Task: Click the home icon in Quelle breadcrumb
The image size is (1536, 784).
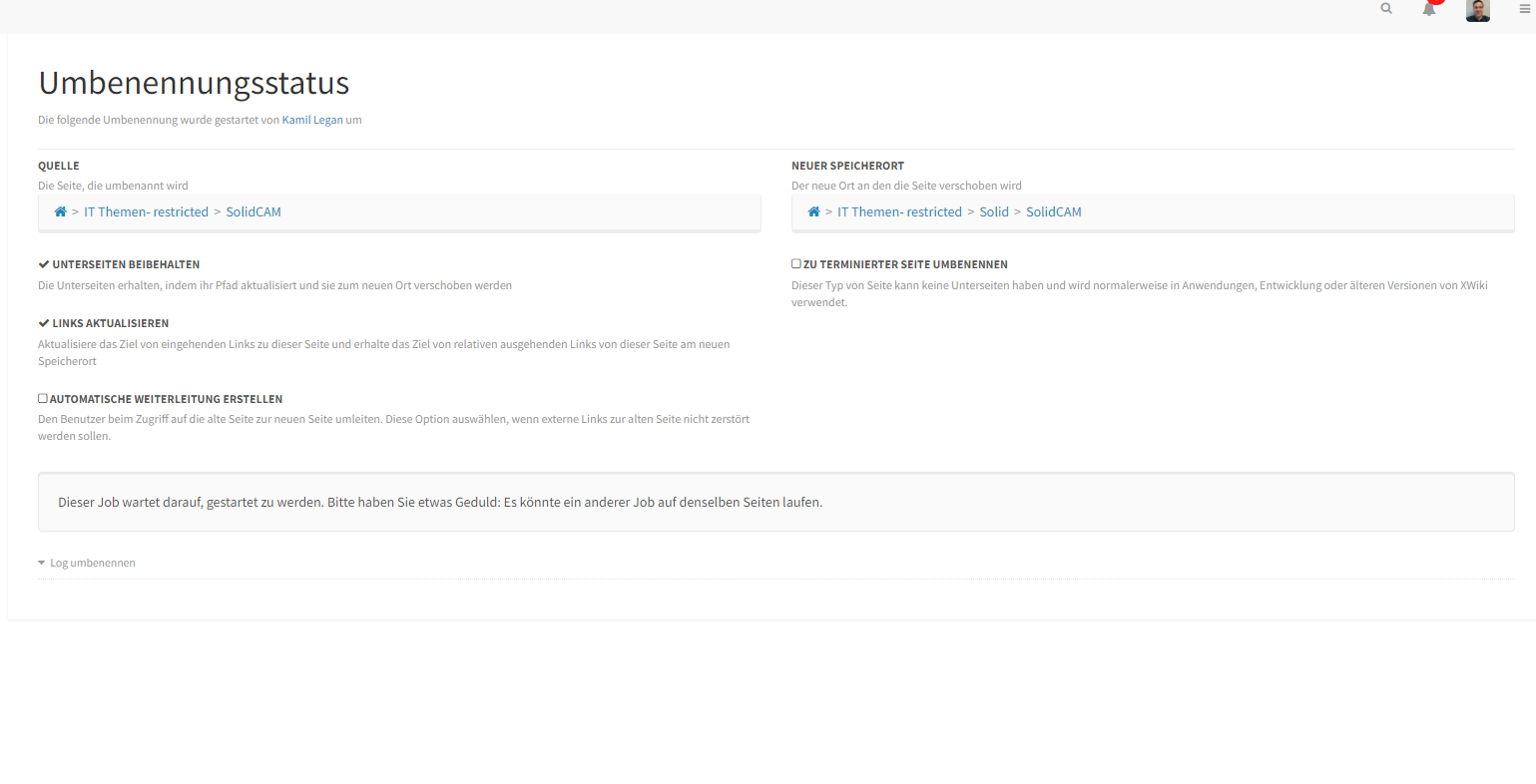Action: (x=60, y=211)
